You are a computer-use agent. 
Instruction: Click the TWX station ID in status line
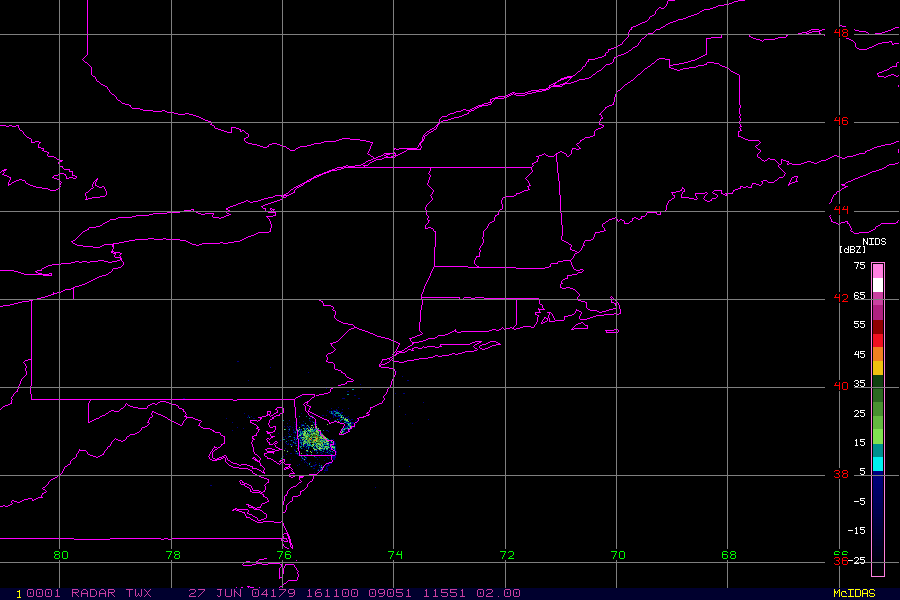pos(138,593)
